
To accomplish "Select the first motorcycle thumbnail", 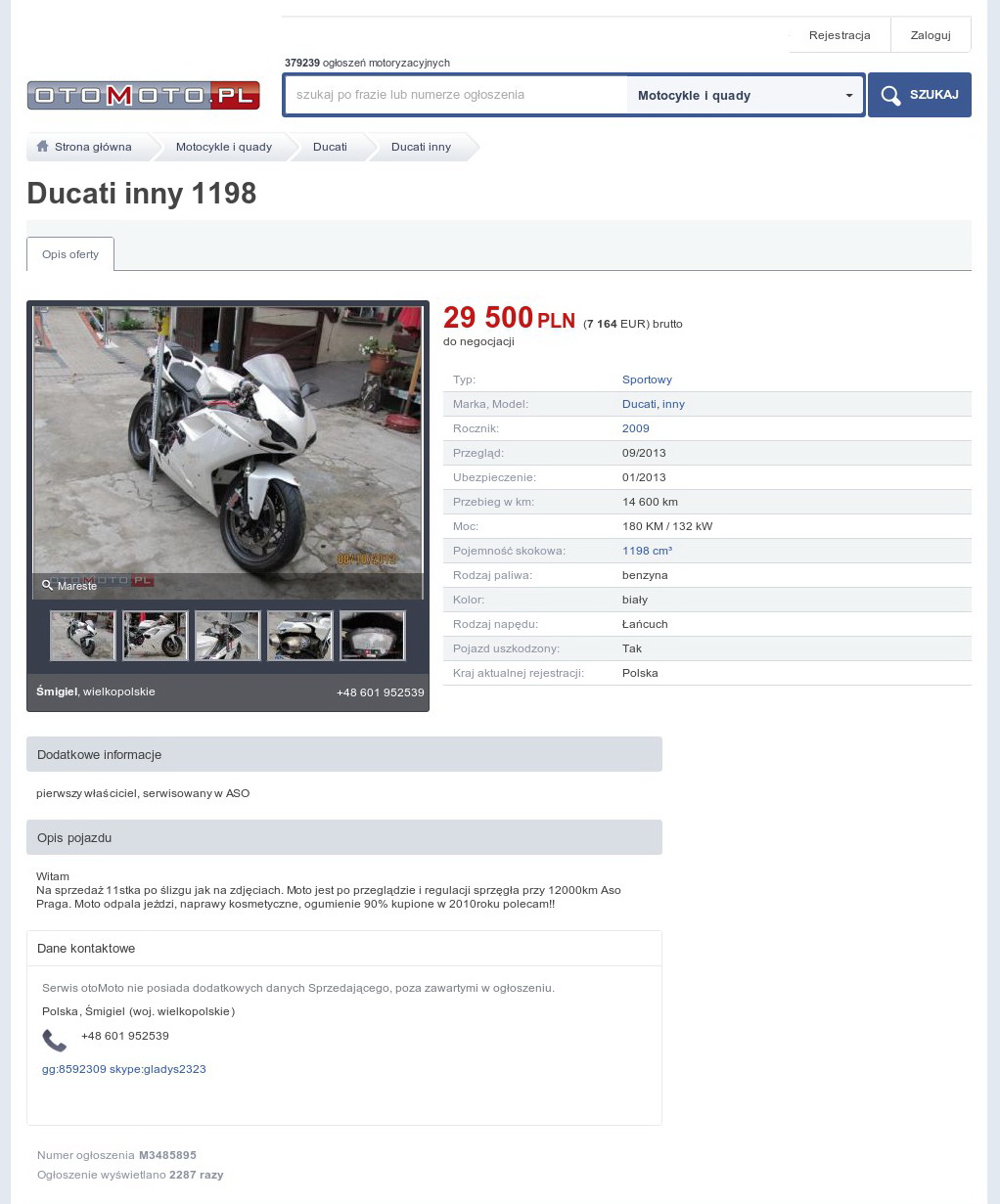I will (83, 636).
